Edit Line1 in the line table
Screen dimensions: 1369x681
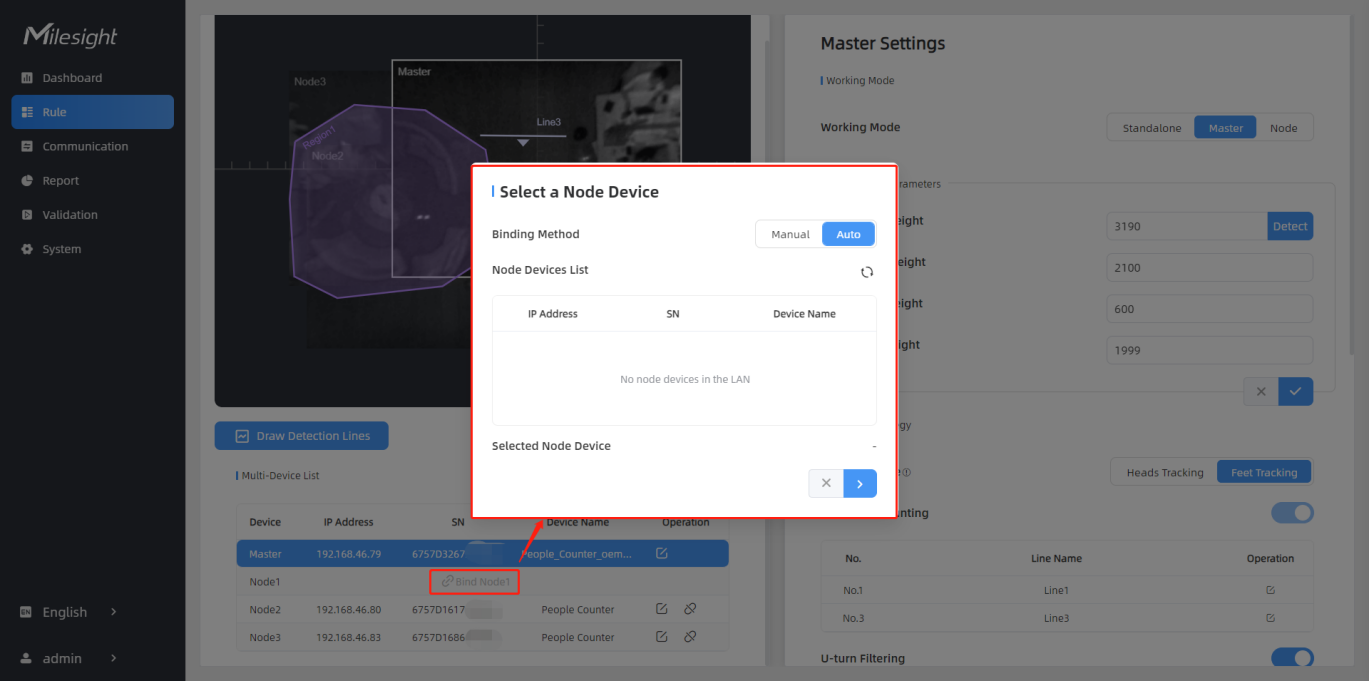[x=1270, y=590]
